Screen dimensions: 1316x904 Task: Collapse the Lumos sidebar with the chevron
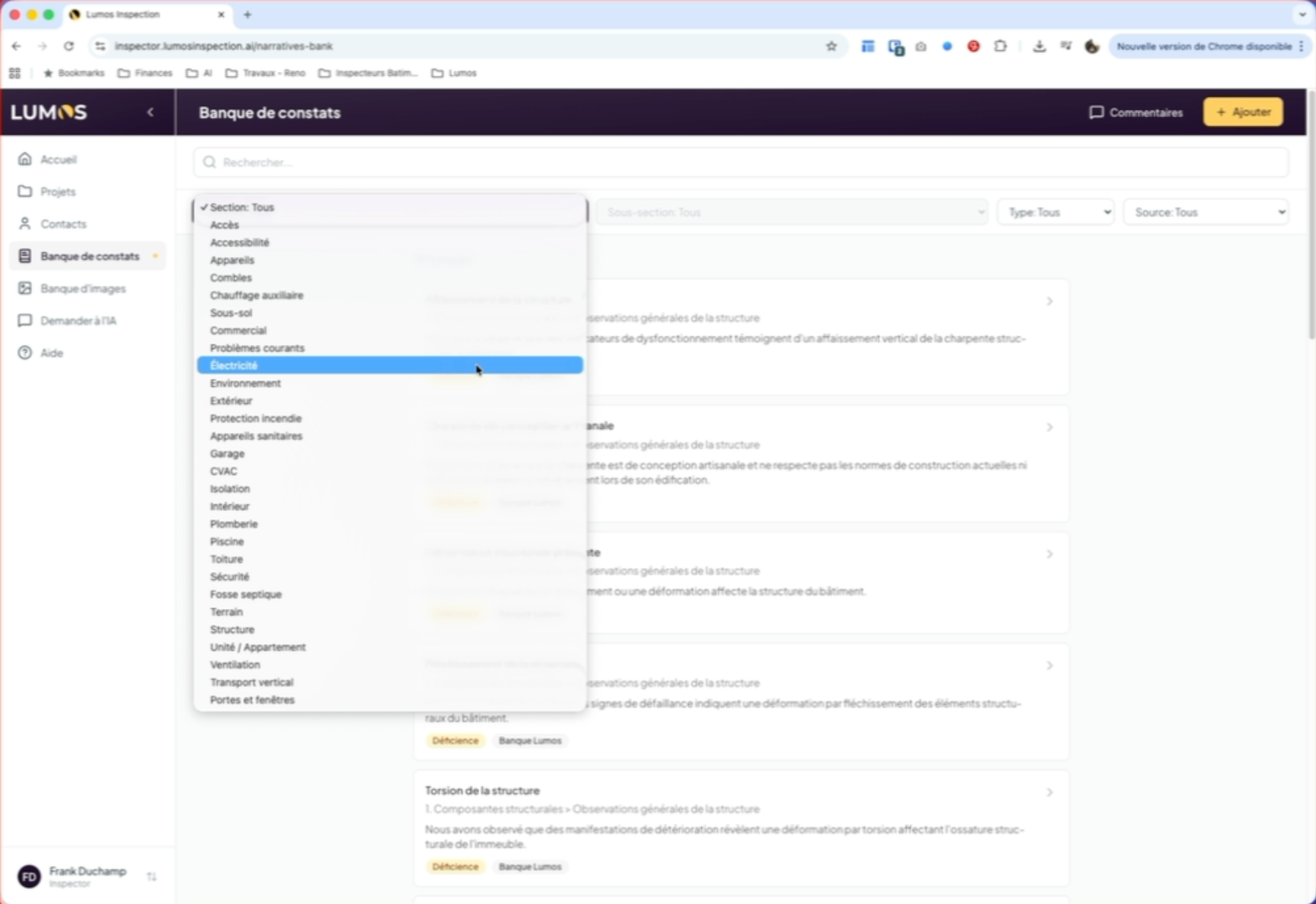coord(151,112)
